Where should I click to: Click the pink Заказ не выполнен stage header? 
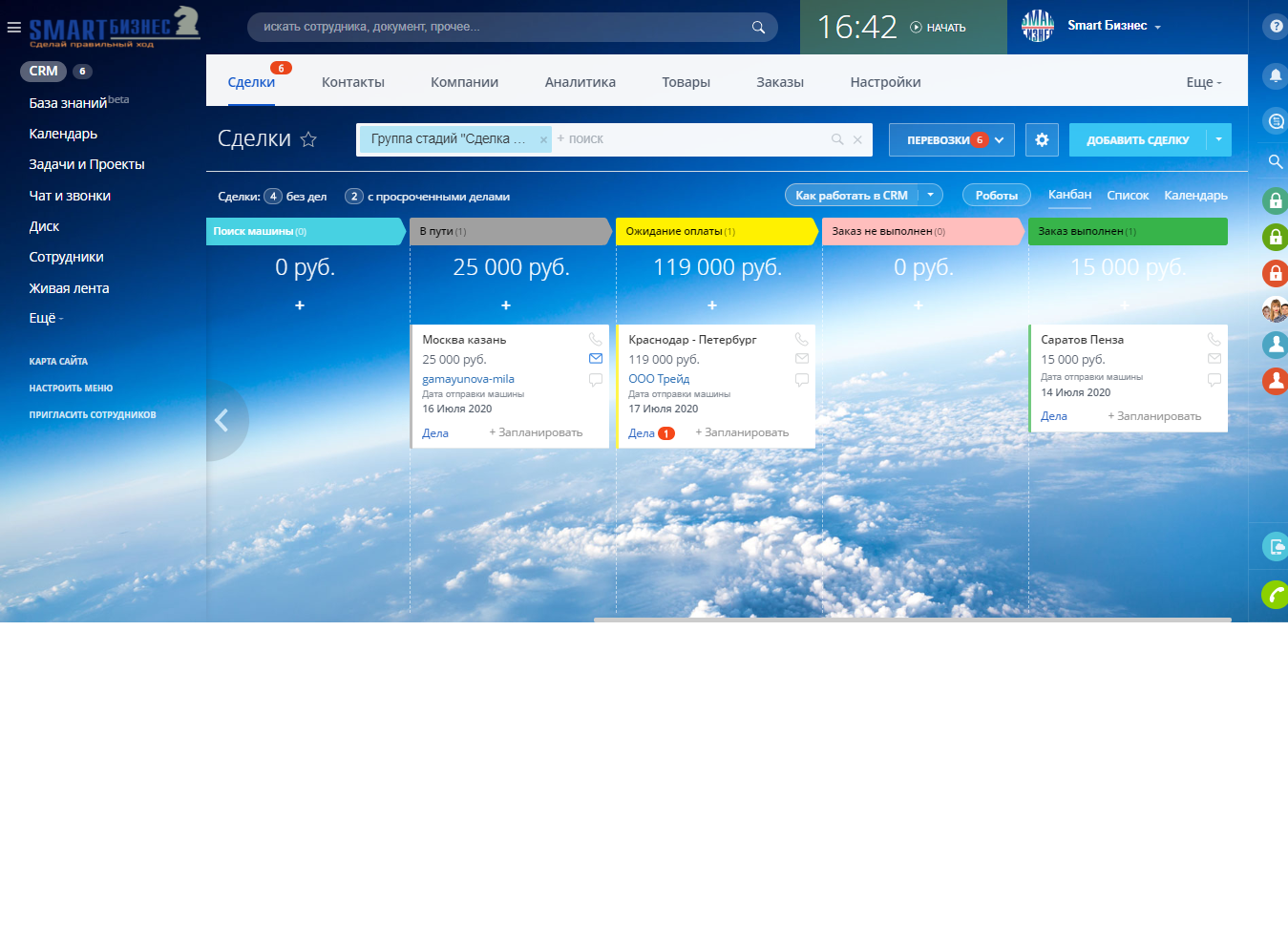pyautogui.click(x=923, y=231)
